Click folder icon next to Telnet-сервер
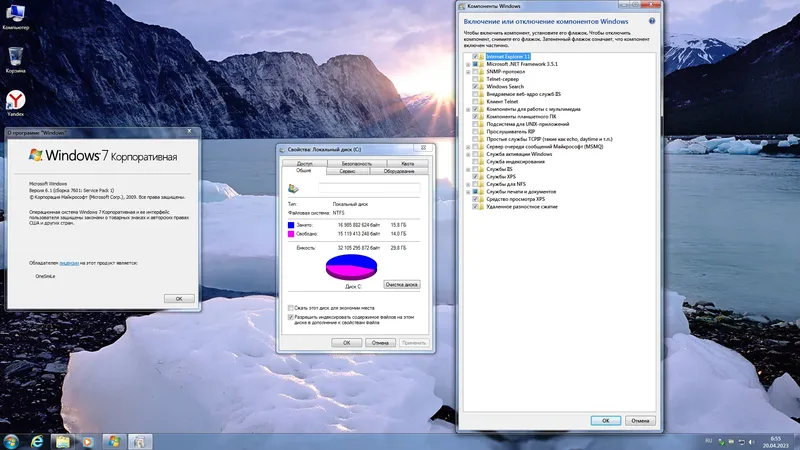The image size is (800, 450). 481,79
